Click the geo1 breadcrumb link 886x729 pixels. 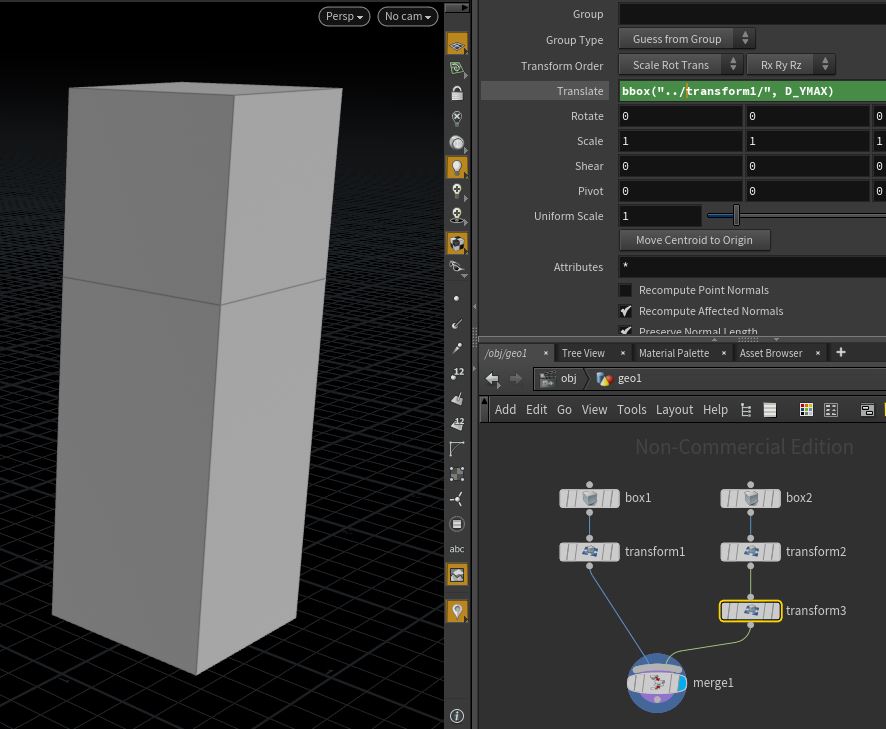tap(629, 378)
